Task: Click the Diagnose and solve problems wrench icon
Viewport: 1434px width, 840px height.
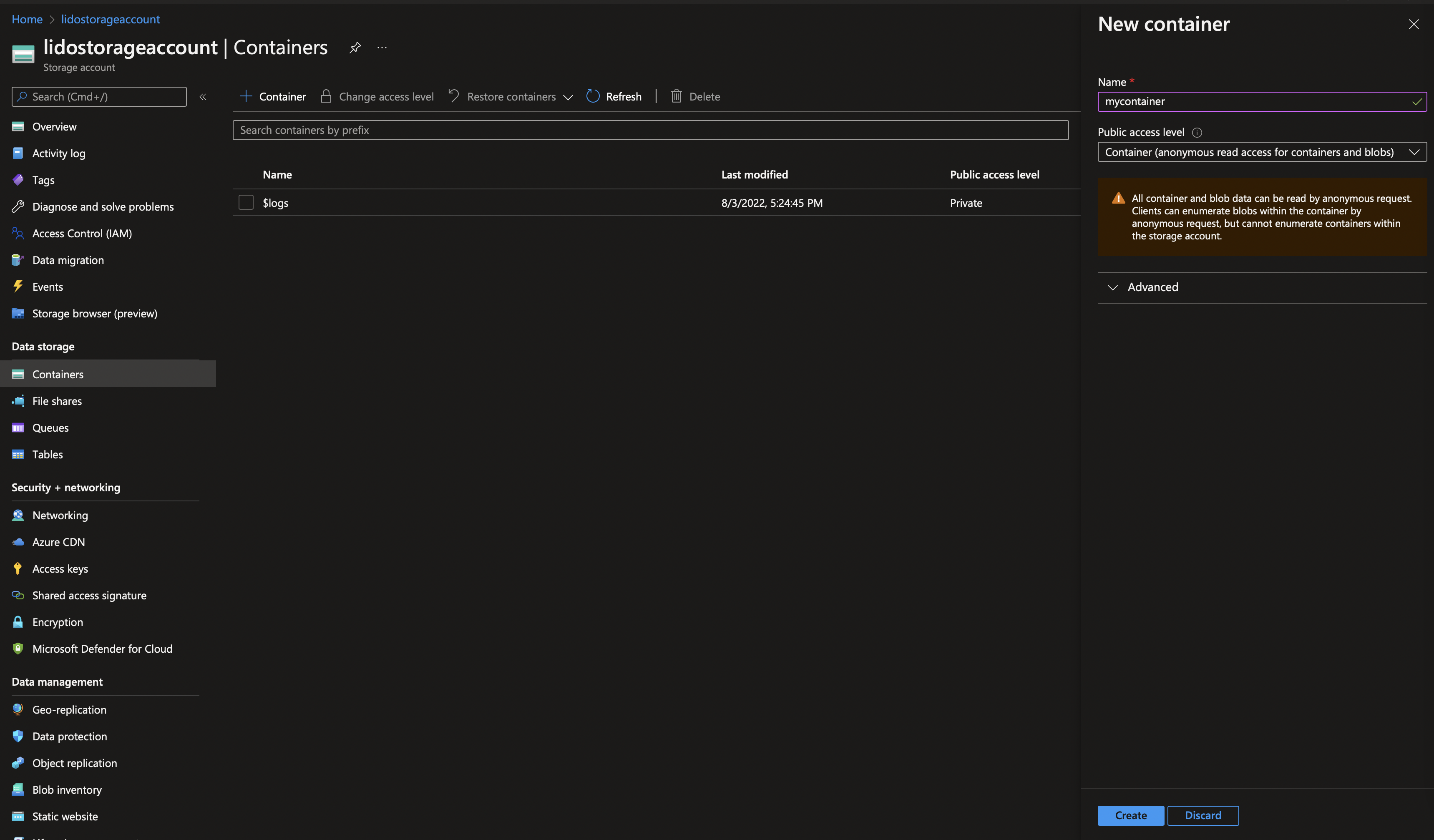Action: pos(18,206)
